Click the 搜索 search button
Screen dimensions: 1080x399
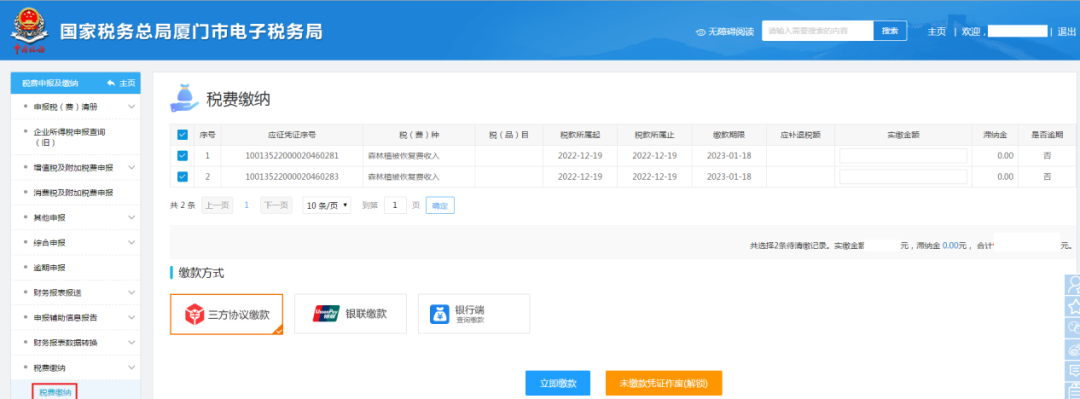click(x=890, y=31)
